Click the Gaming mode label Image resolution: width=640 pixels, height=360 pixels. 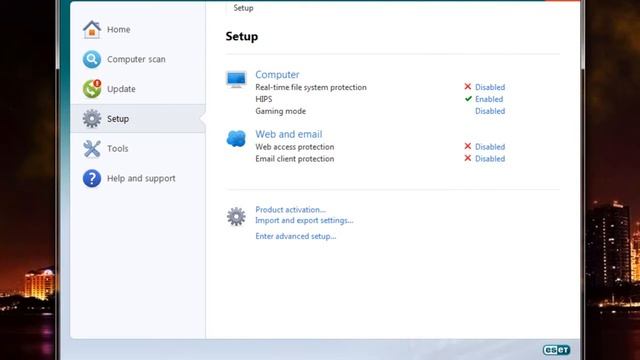point(280,111)
